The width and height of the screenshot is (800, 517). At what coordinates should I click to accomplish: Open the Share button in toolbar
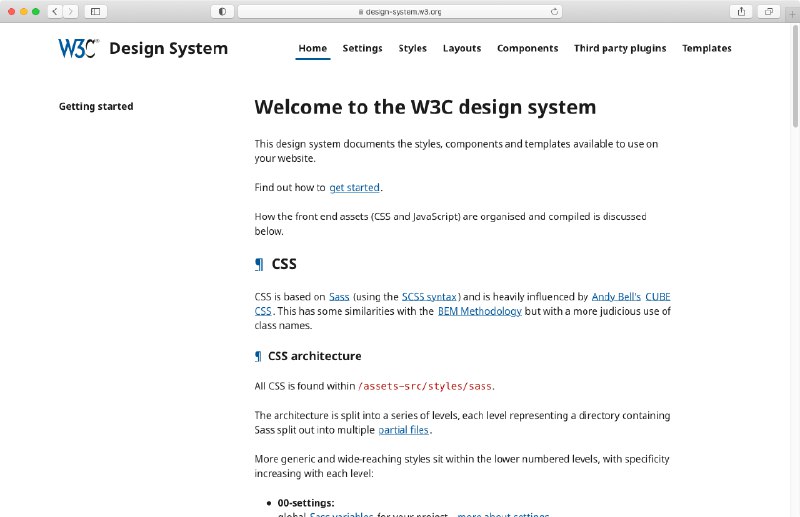click(x=741, y=11)
